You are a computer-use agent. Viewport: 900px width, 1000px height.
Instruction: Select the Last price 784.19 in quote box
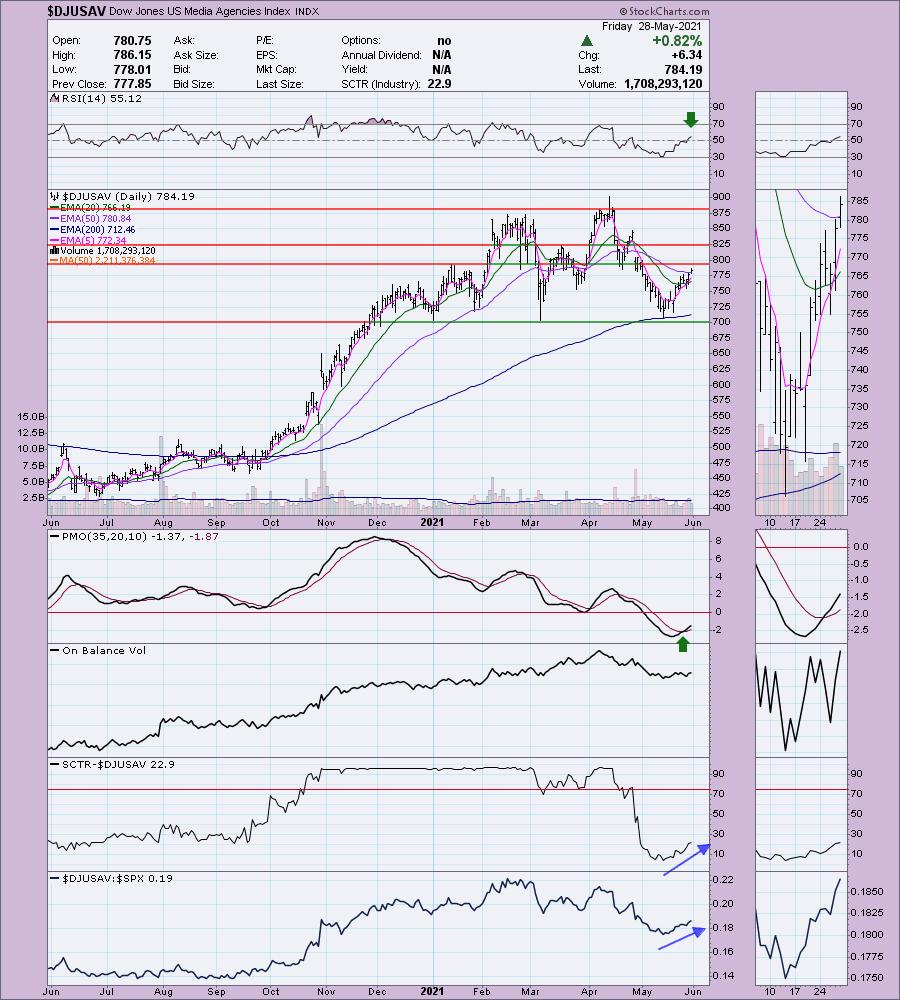click(682, 70)
